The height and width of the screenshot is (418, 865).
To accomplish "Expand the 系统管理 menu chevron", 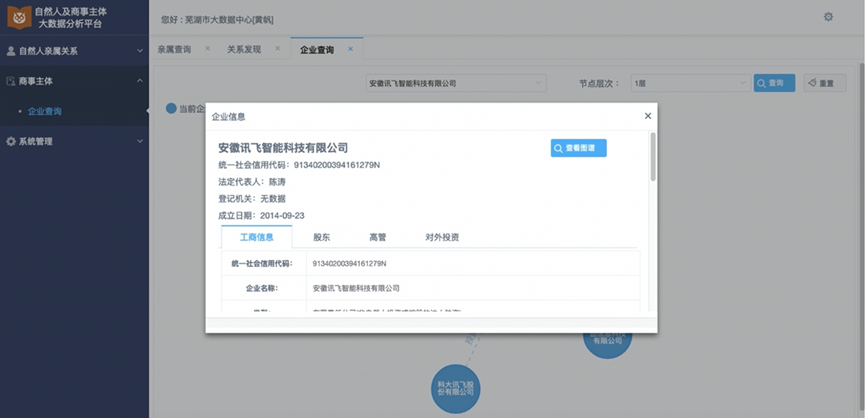I will pos(140,141).
